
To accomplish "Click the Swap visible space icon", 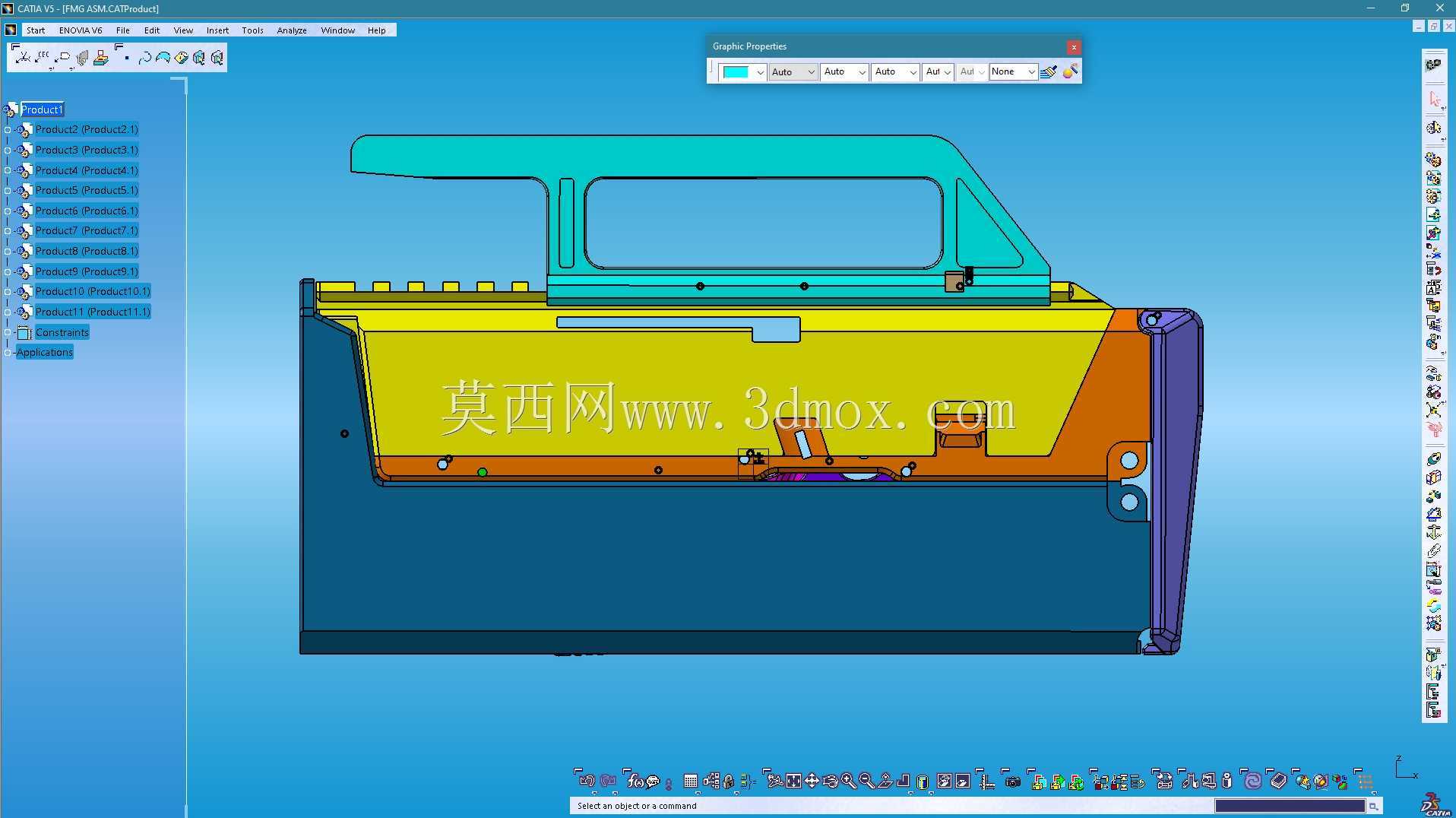I will coord(963,781).
